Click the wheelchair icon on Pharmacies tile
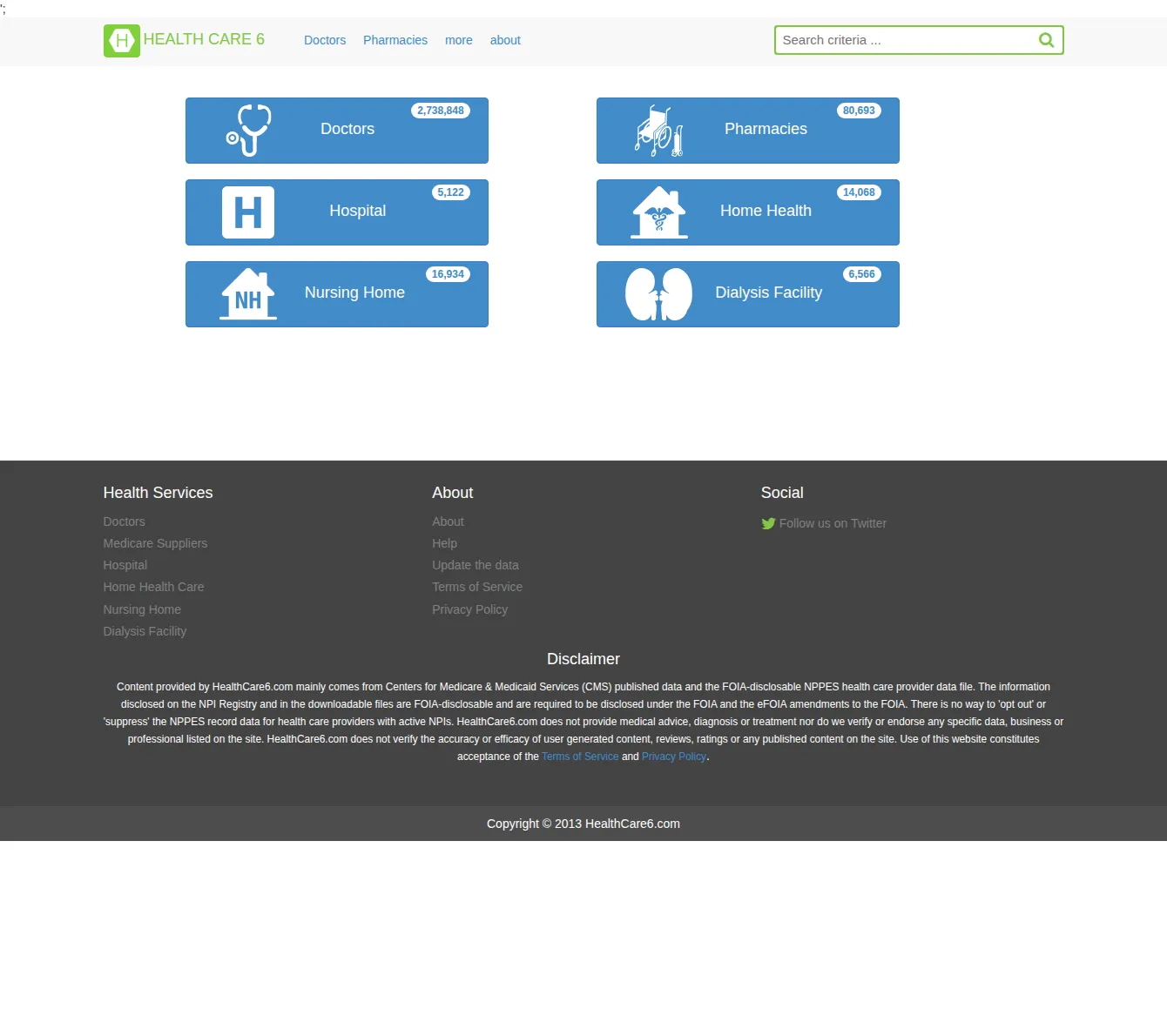 click(659, 131)
